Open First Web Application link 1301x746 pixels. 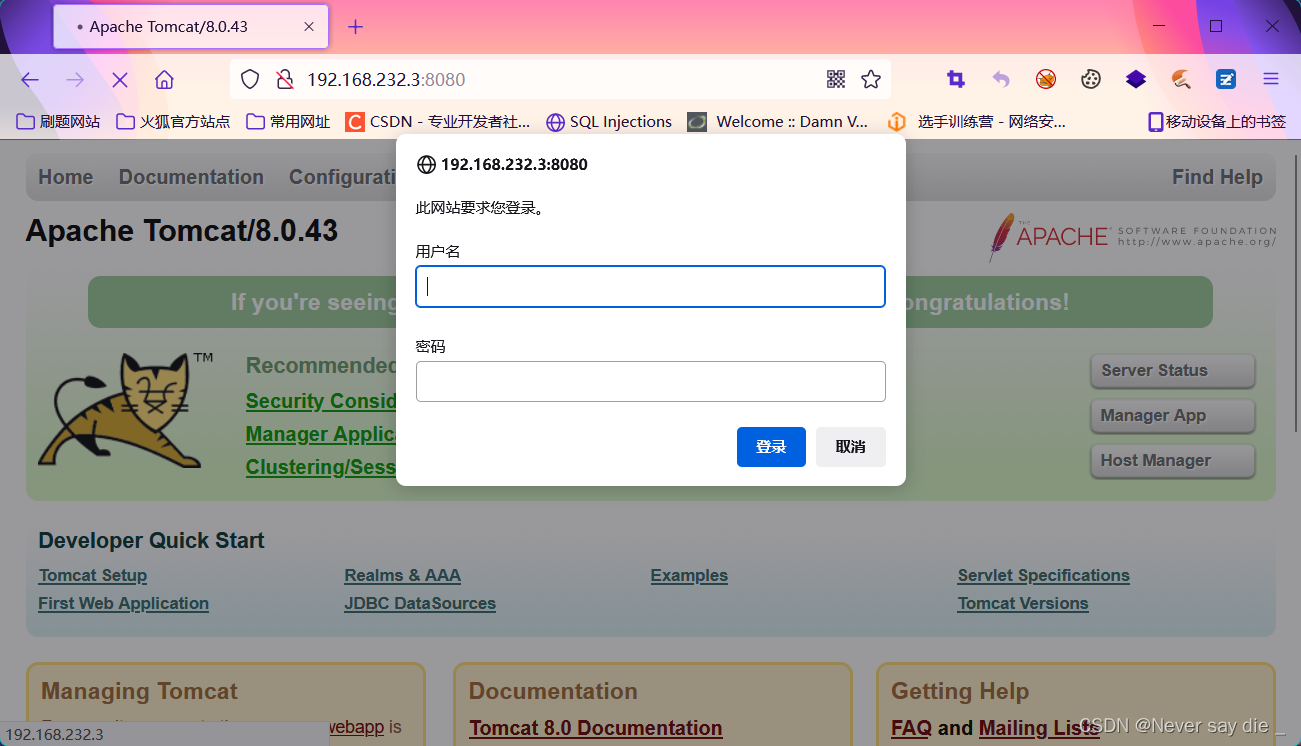click(x=123, y=603)
